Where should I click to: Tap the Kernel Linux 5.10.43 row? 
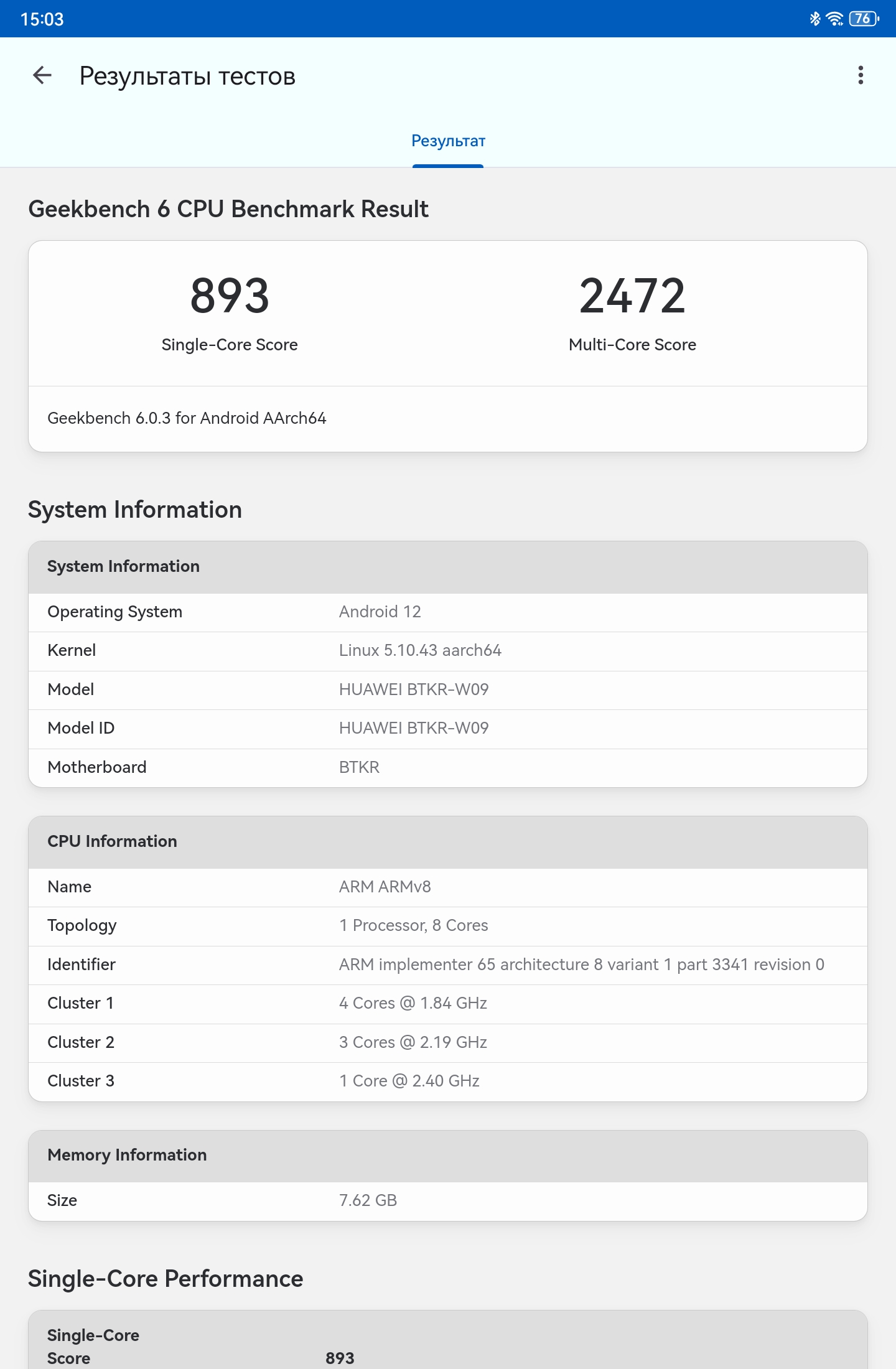click(448, 651)
